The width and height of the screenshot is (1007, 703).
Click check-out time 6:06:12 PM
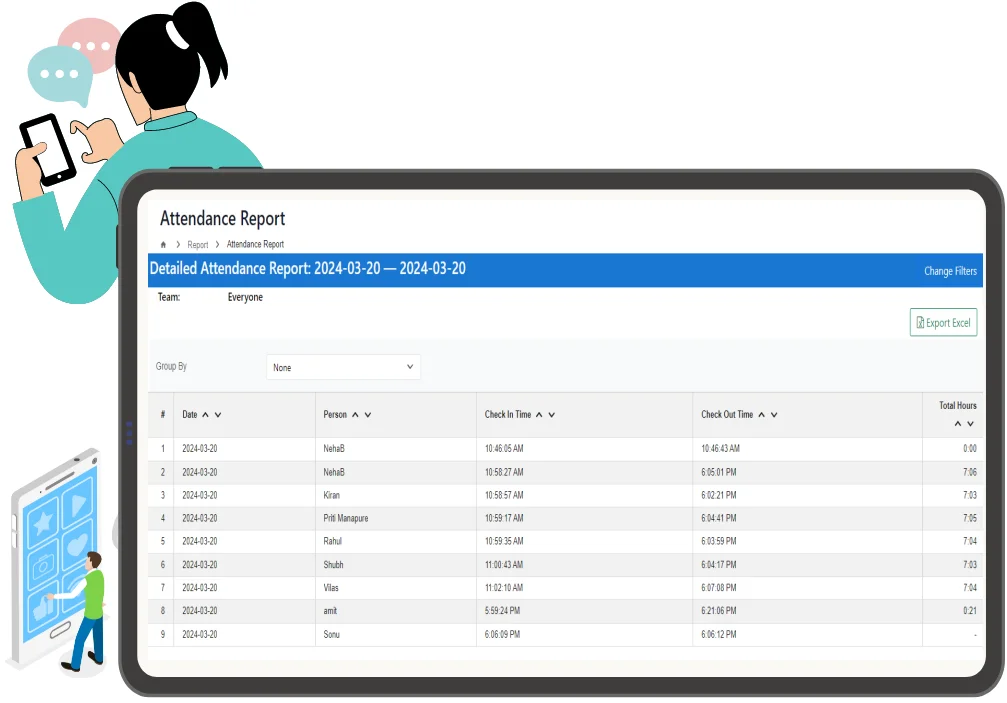pos(719,634)
